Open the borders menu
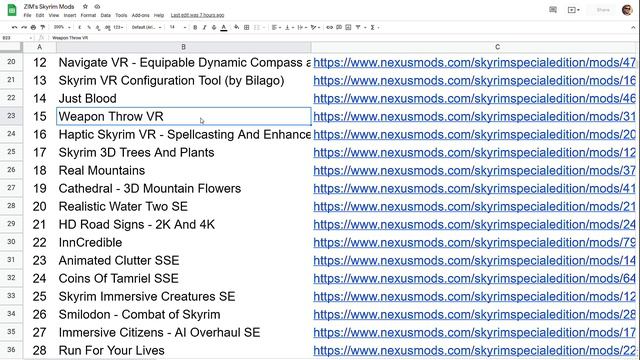The image size is (640, 360). (x=247, y=27)
